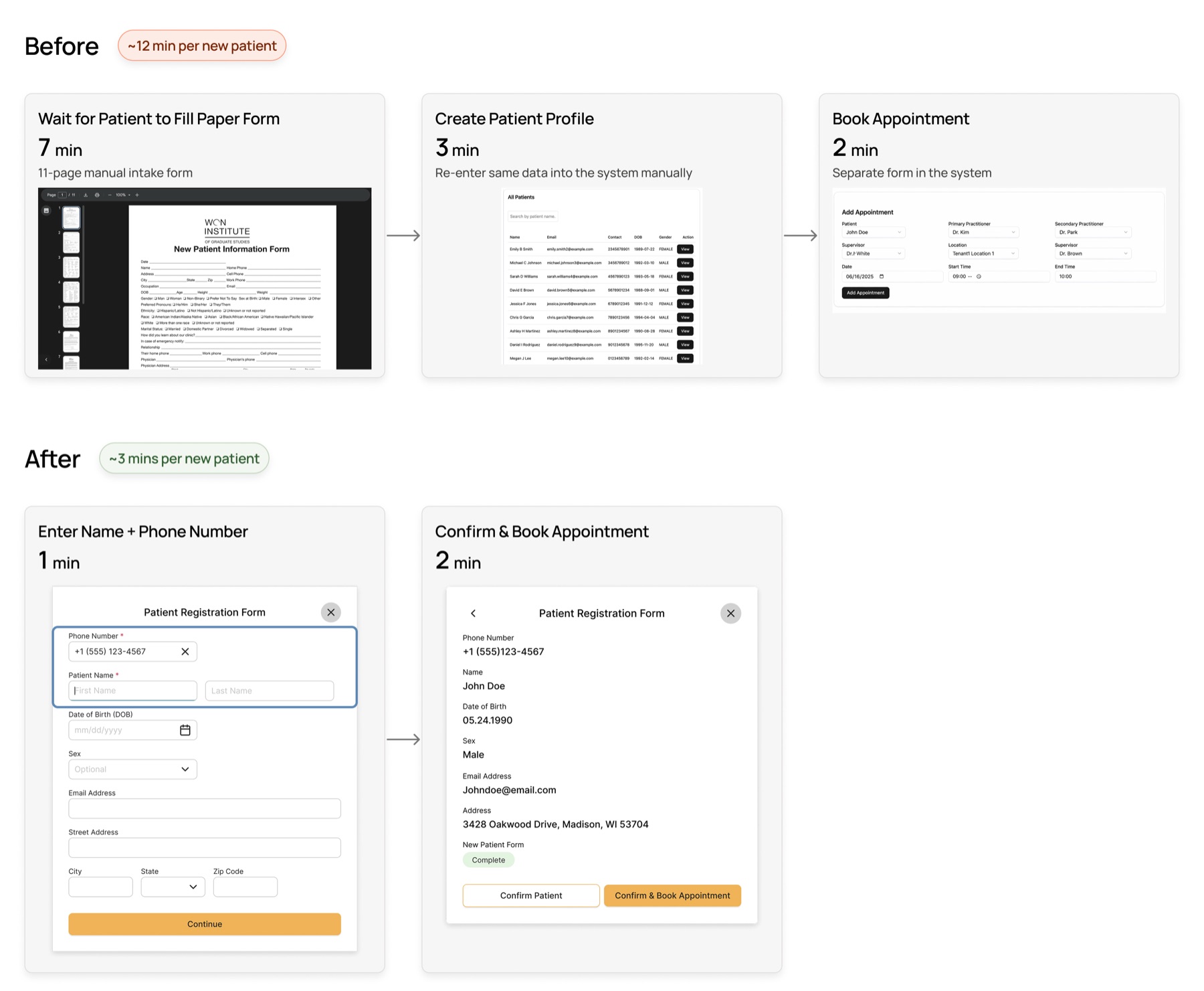Image resolution: width=1204 pixels, height=991 pixels.
Task: Click the First Name input field
Action: point(132,691)
